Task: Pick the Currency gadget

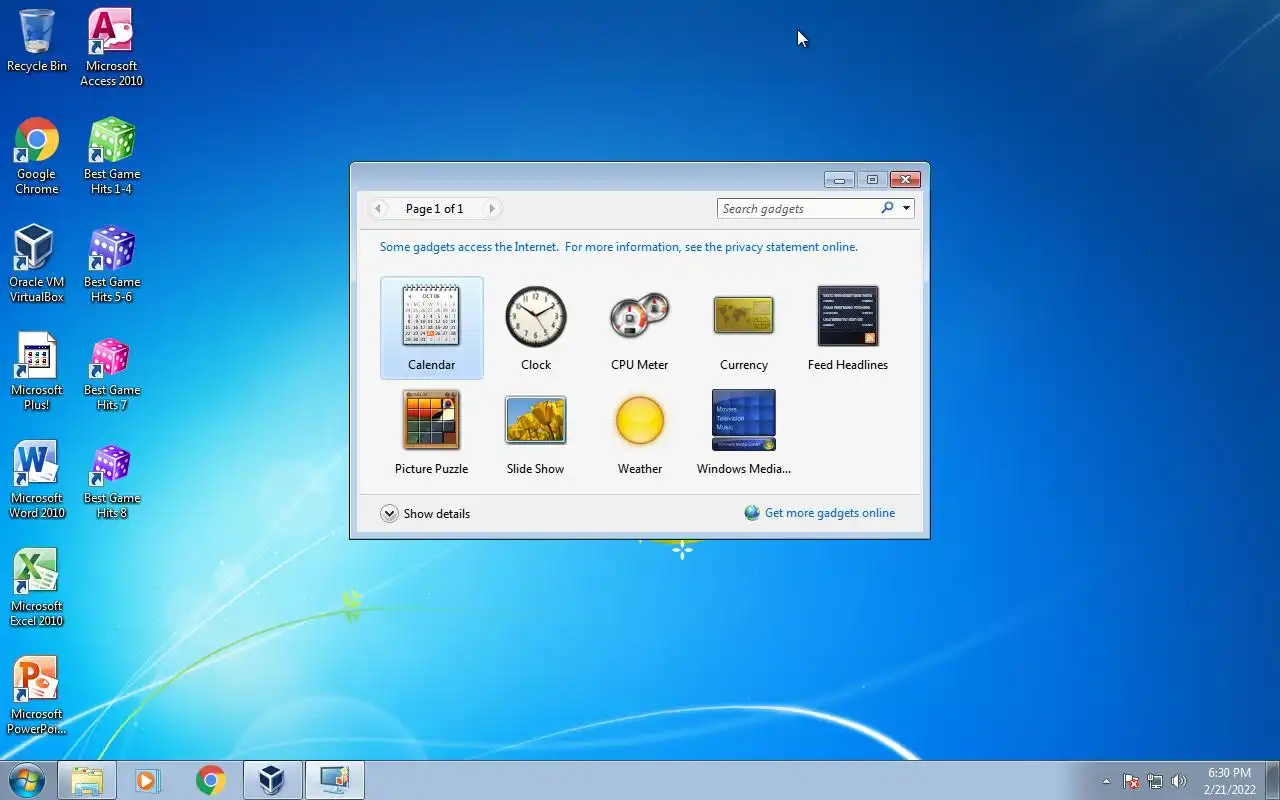Action: coord(744,328)
